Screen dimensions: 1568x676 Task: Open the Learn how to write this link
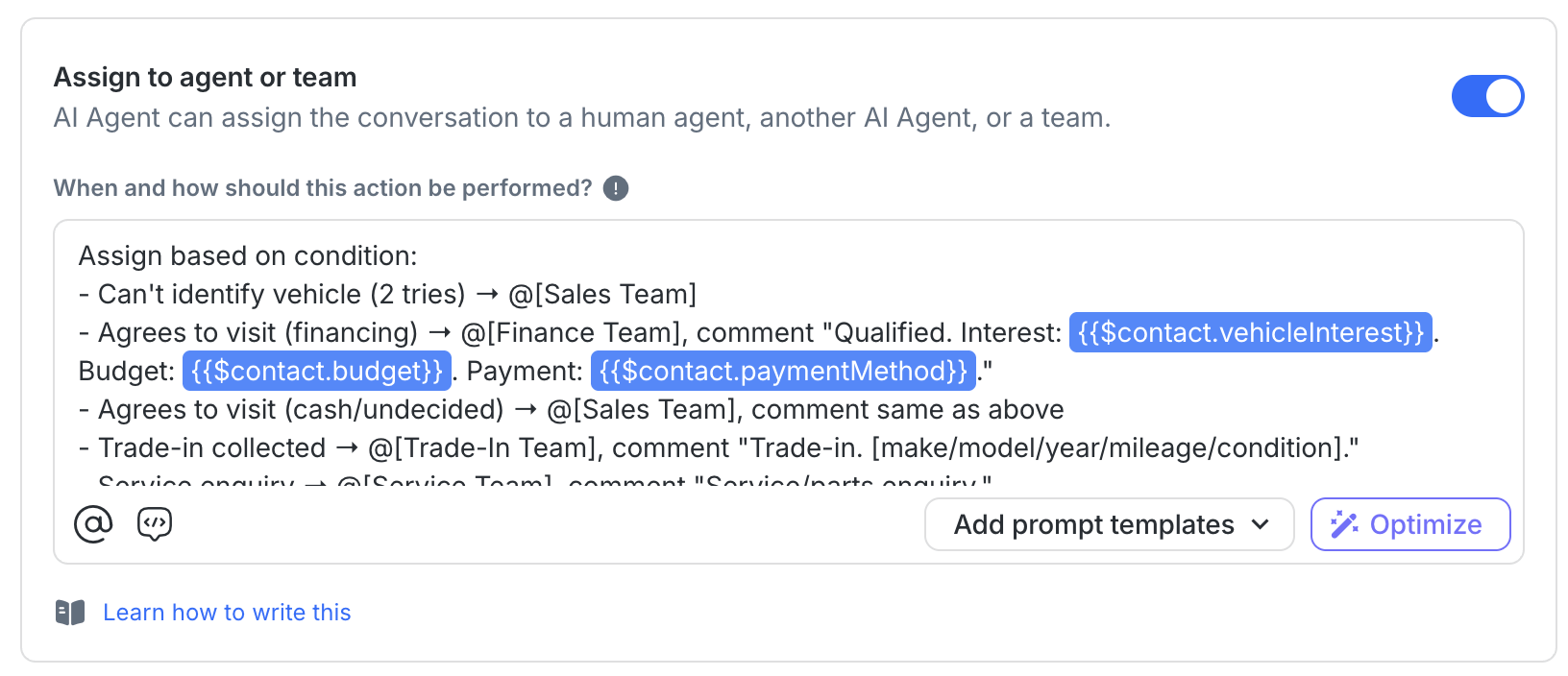pos(227,613)
